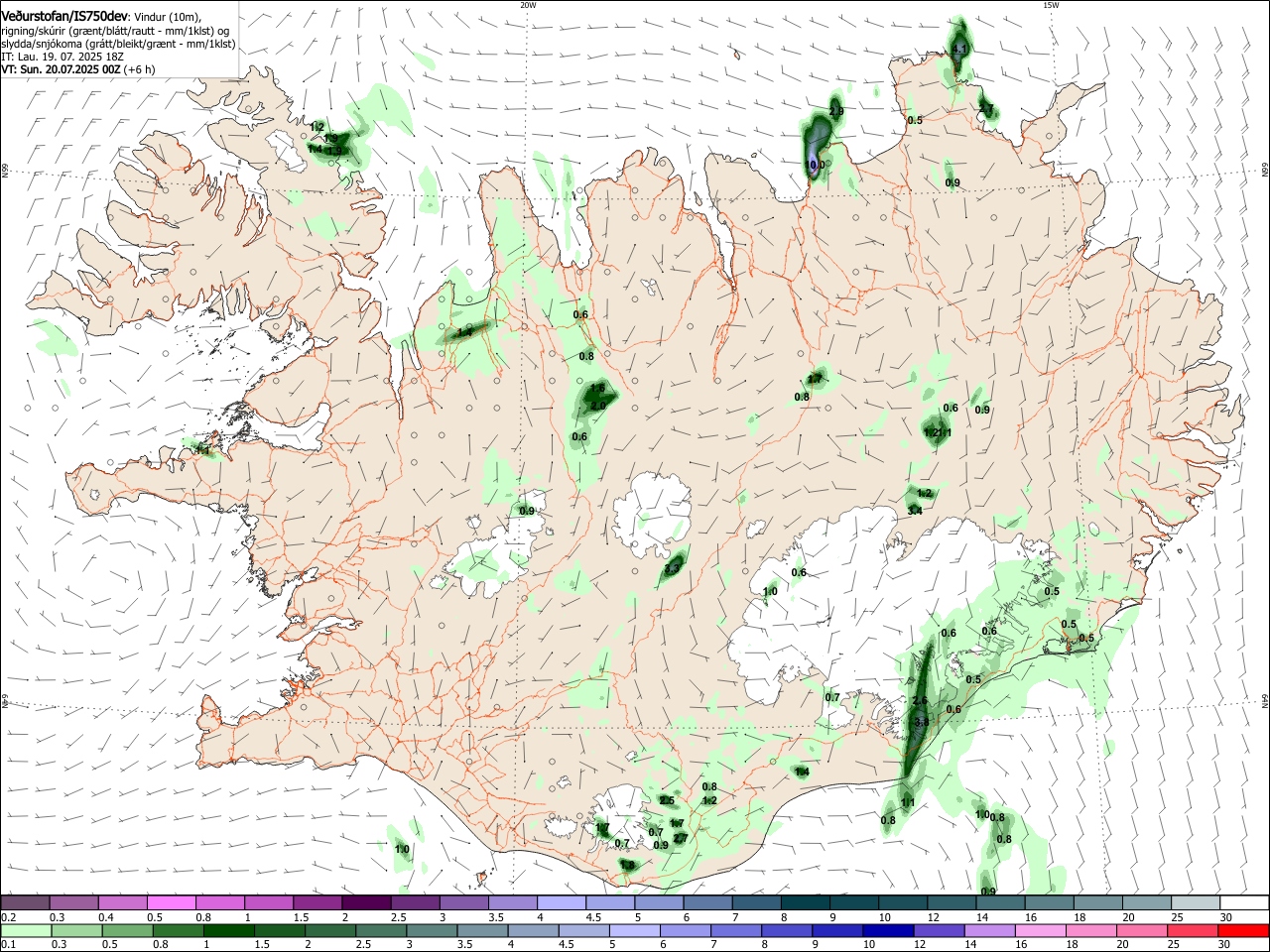Click the 'IT: Lau. 19. 07. 2025 18Z' line

[x=63, y=57]
